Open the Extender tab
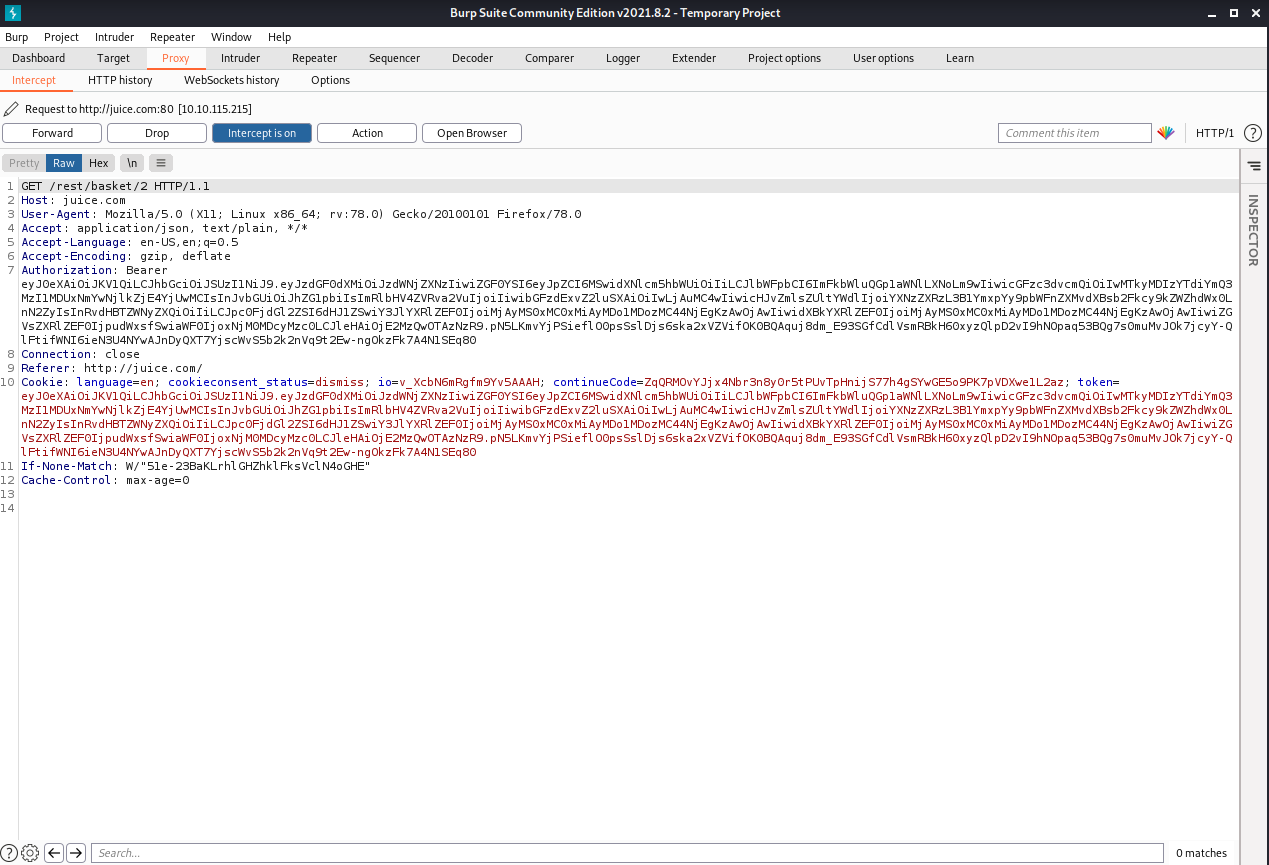 pos(694,58)
